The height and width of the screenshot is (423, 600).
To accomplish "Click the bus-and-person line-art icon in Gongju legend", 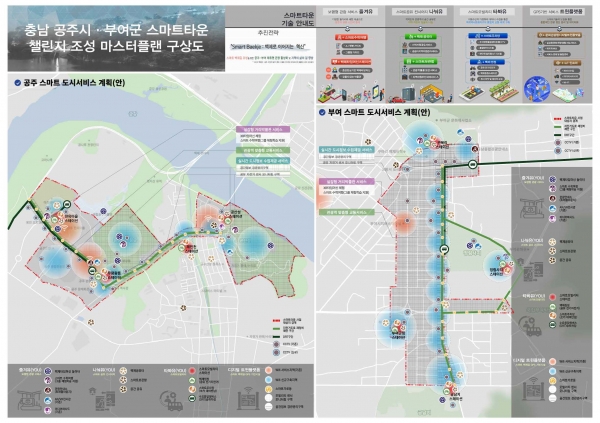I will tap(171, 400).
